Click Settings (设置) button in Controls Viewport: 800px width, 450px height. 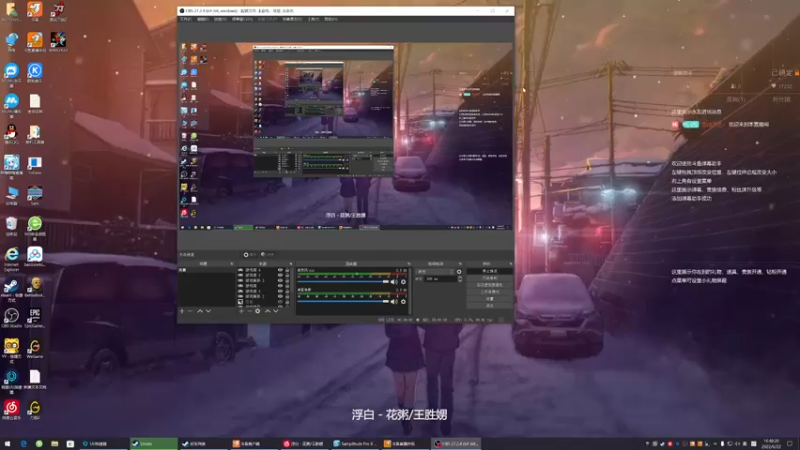click(x=489, y=298)
